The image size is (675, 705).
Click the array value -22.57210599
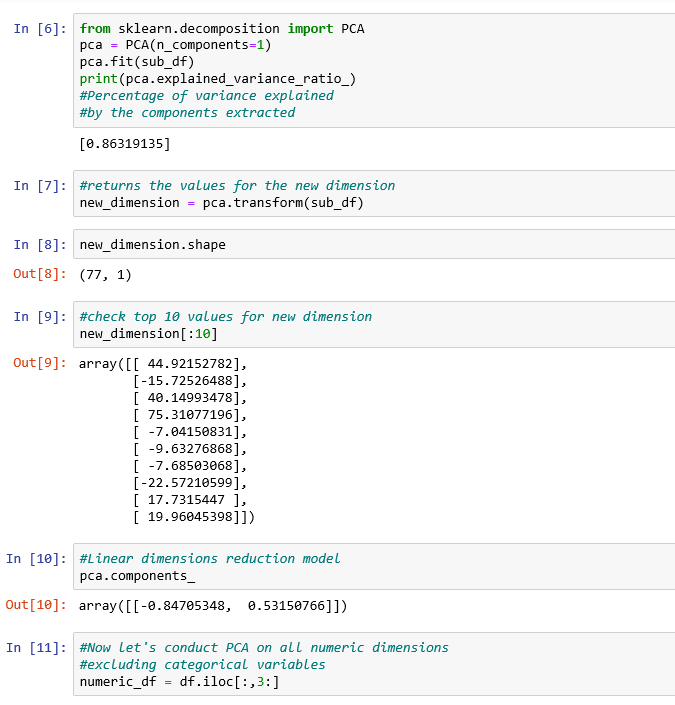(187, 483)
